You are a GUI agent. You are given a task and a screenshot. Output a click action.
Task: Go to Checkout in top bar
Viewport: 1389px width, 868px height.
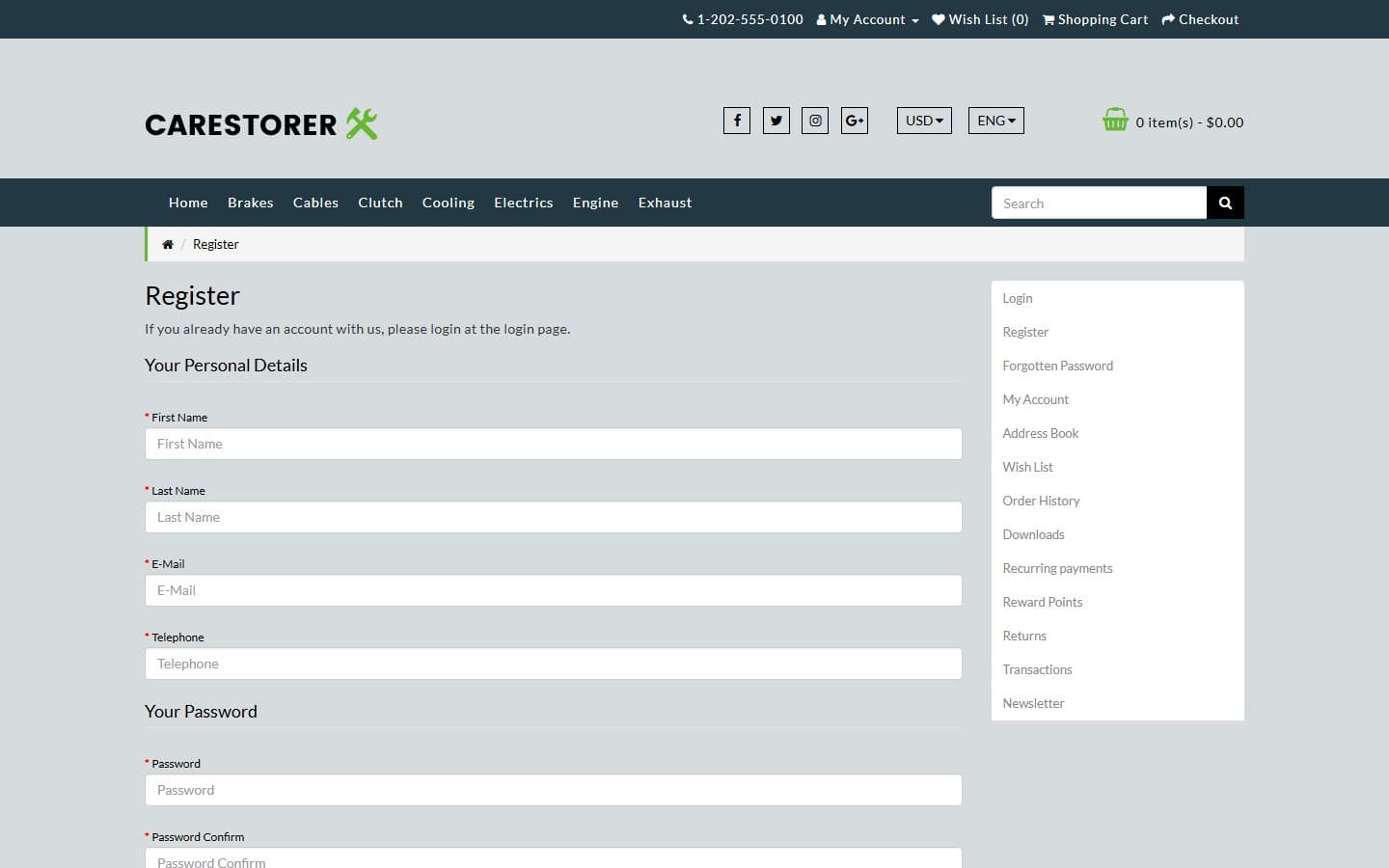[1200, 19]
